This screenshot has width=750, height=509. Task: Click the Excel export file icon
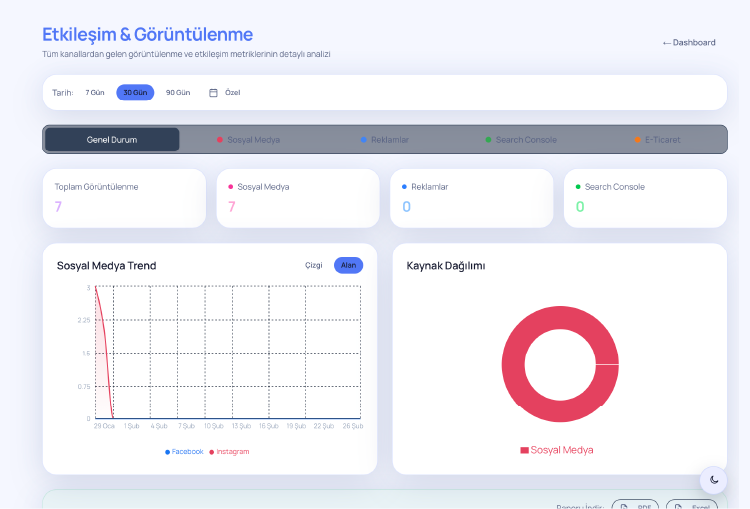(x=678, y=507)
